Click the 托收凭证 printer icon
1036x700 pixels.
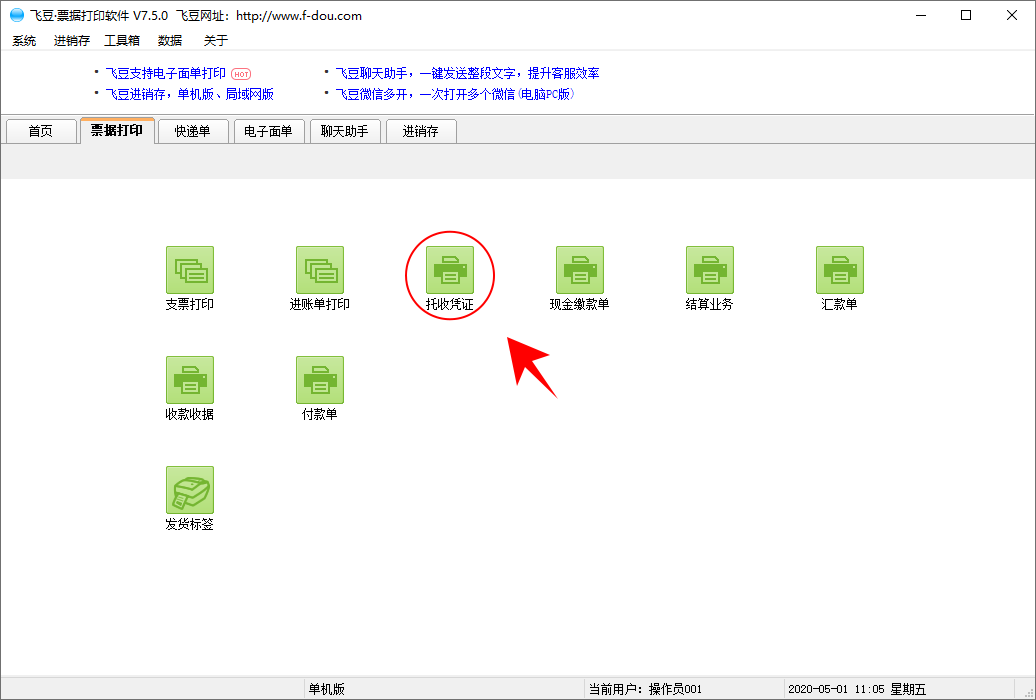click(449, 270)
